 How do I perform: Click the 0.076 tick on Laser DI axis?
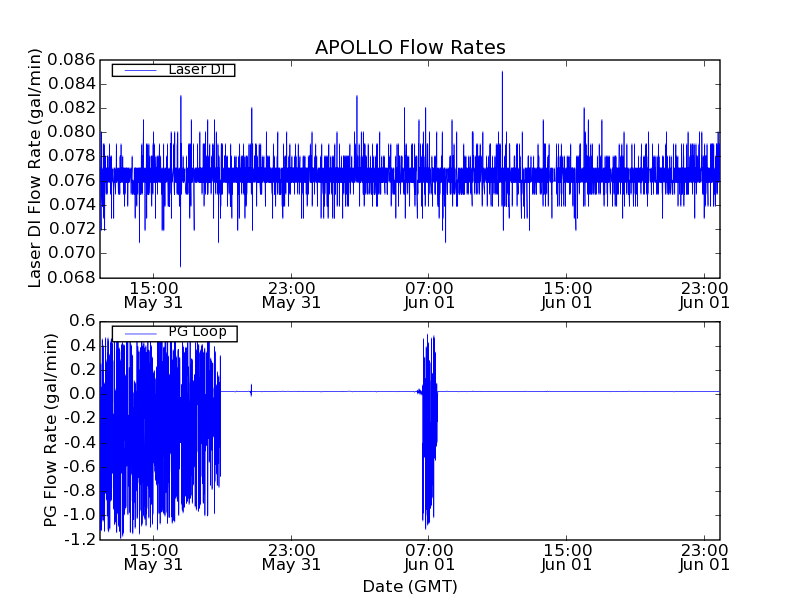[71, 181]
